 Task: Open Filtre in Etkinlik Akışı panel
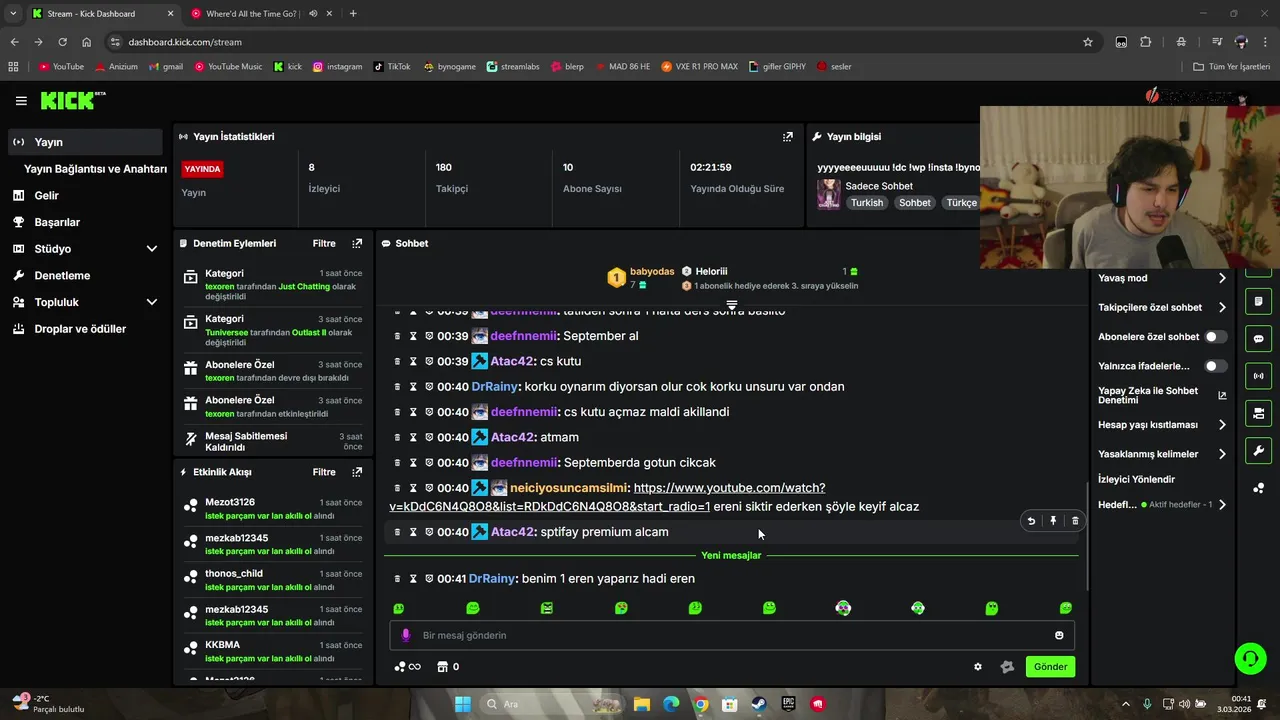click(x=324, y=472)
